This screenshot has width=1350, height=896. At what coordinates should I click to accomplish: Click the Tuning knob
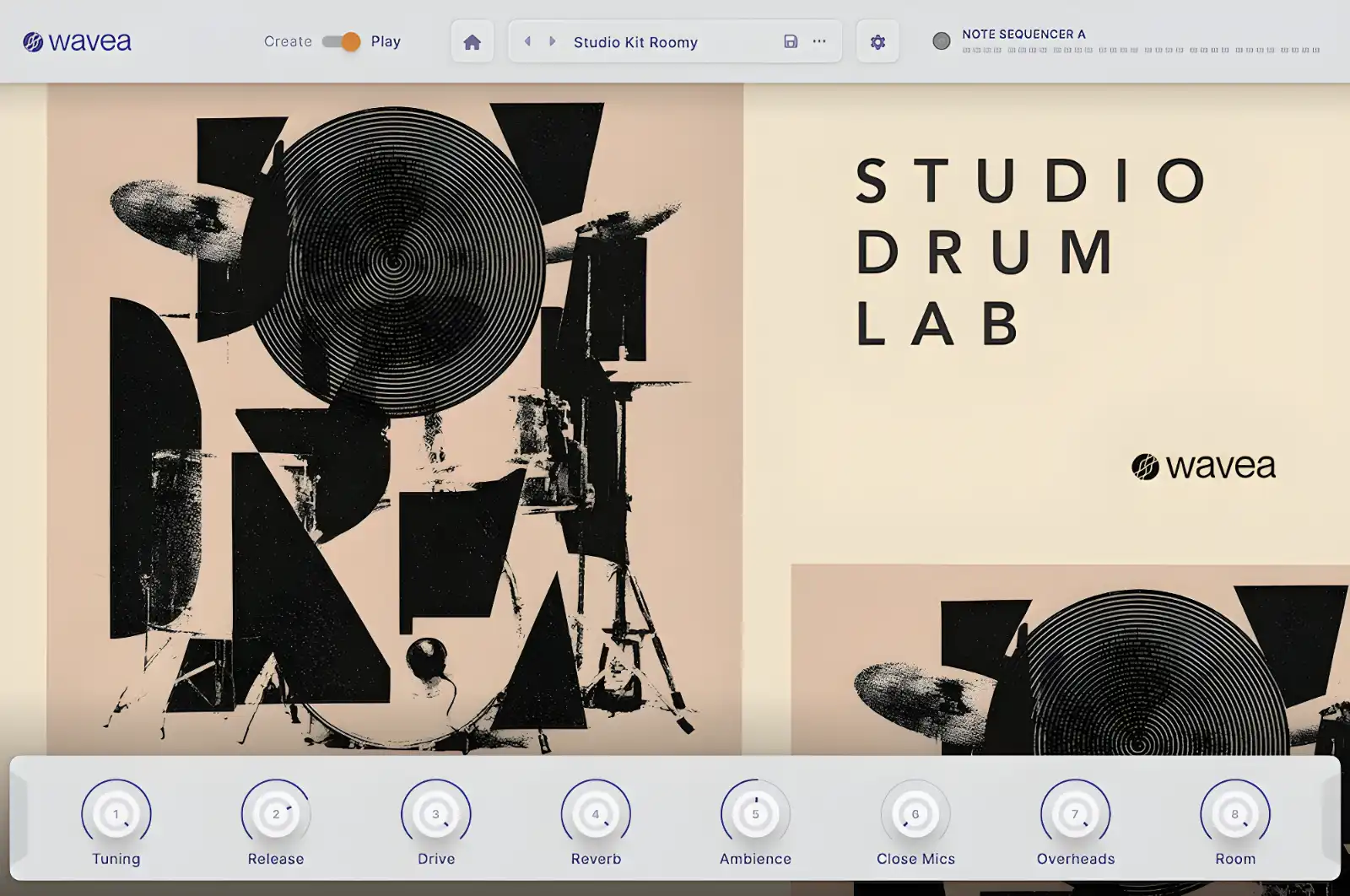click(x=116, y=813)
